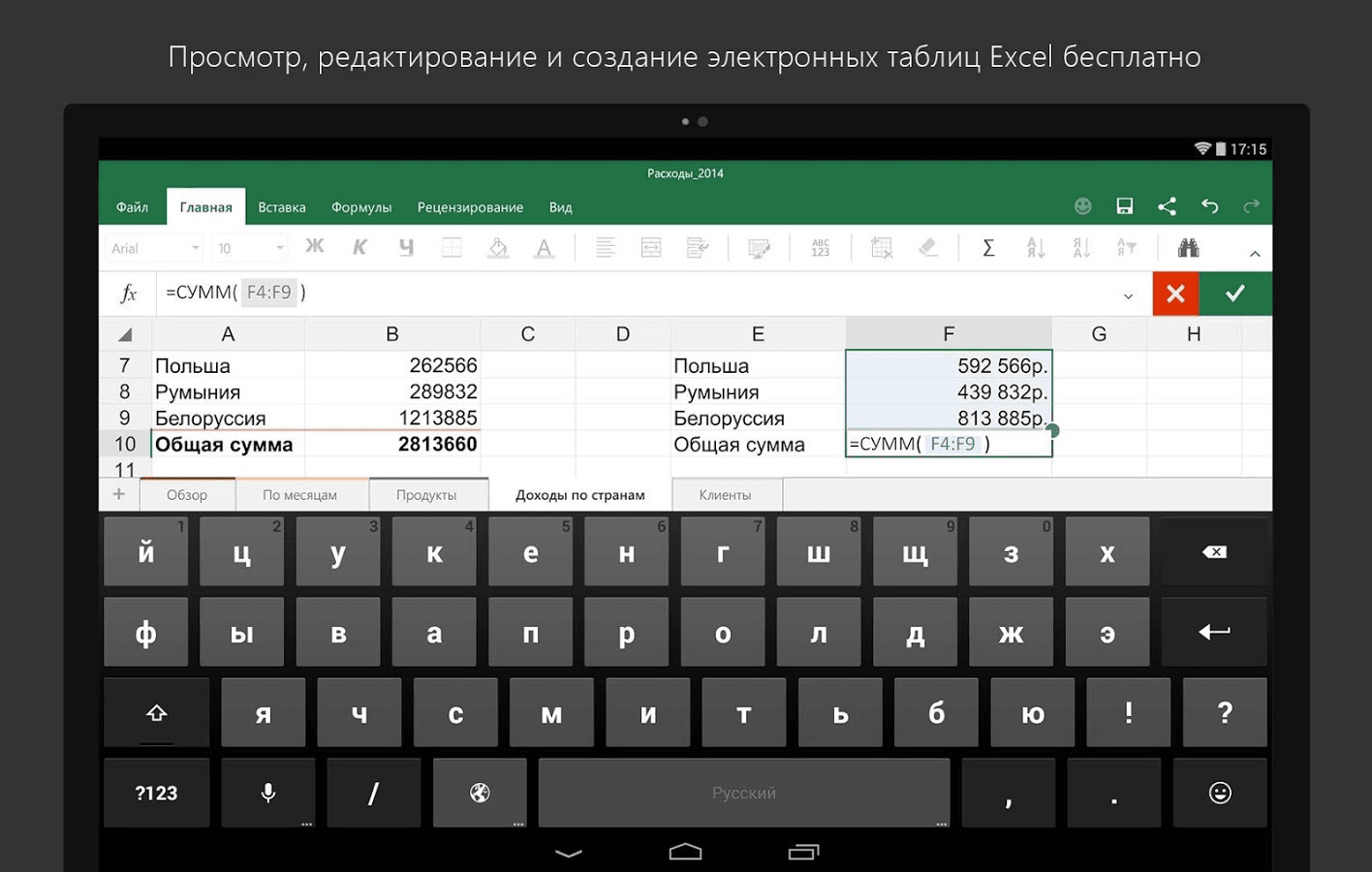Sort ascending А-Я

point(1036,248)
